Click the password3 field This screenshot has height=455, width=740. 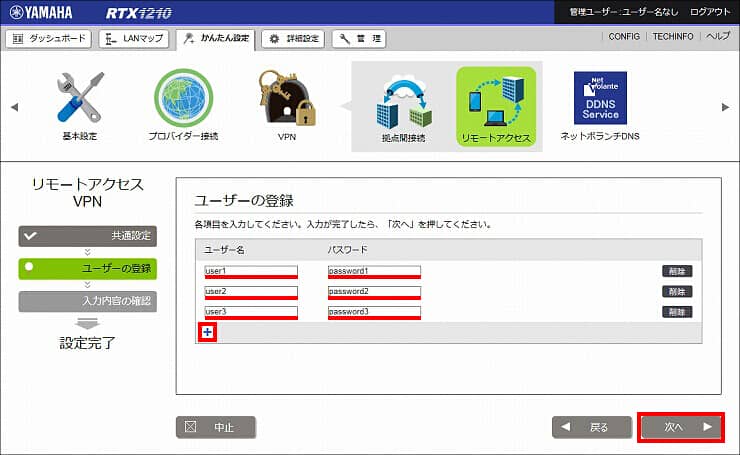click(x=374, y=312)
